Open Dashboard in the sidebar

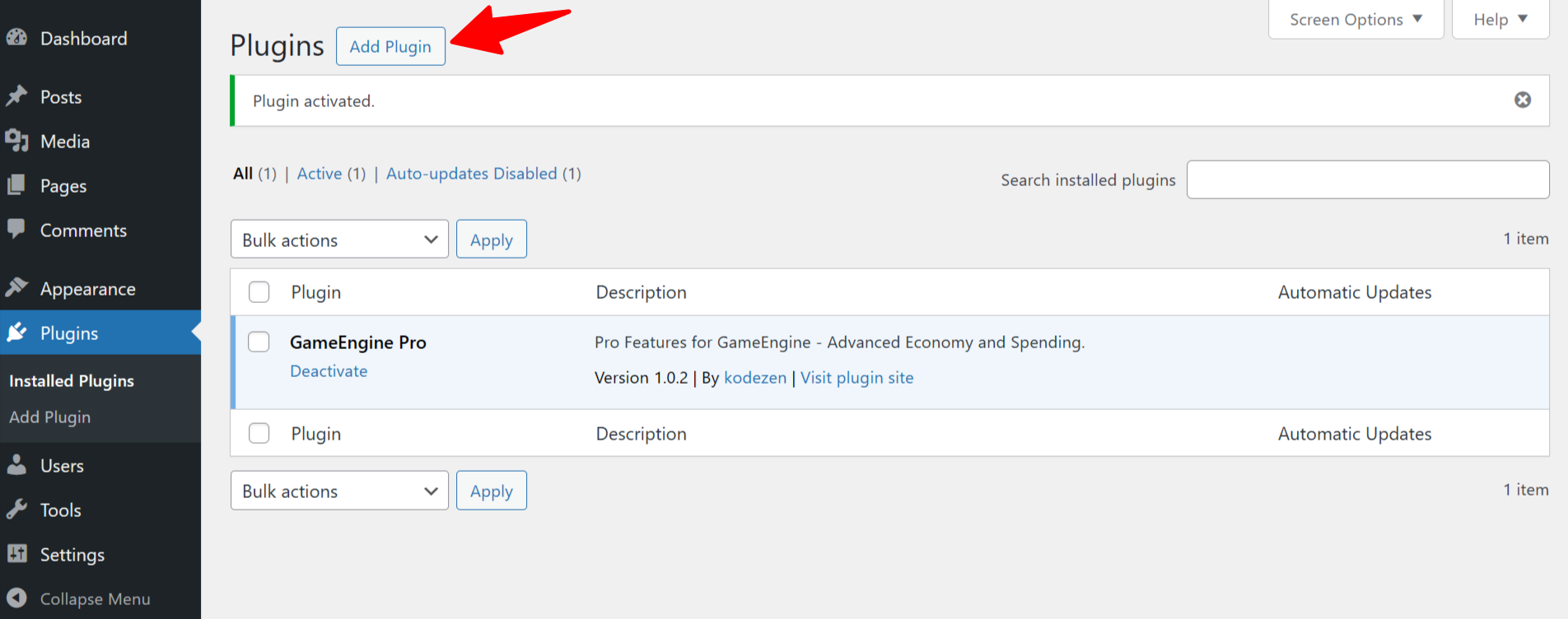(x=83, y=38)
